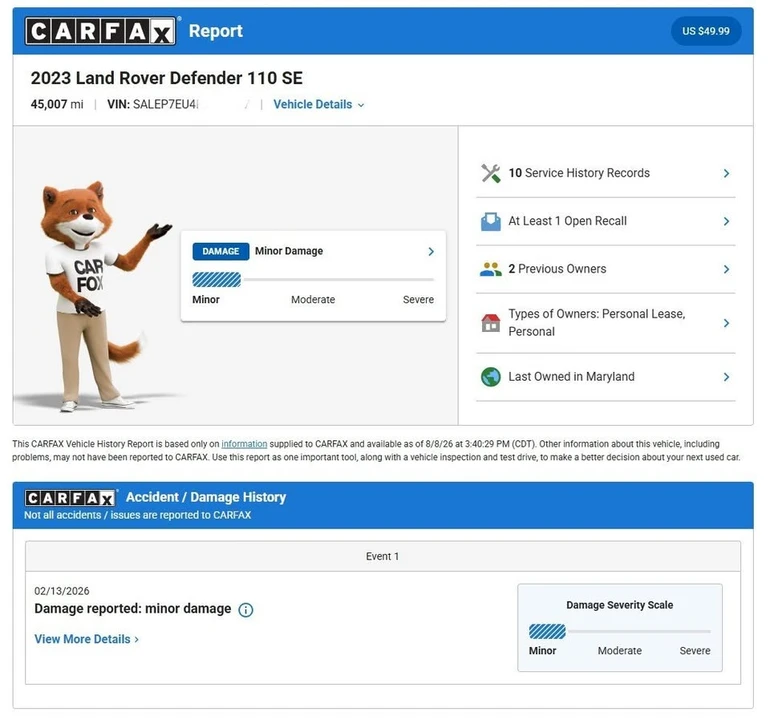Click the 'Damage Severity Scale' heading

[x=620, y=605]
